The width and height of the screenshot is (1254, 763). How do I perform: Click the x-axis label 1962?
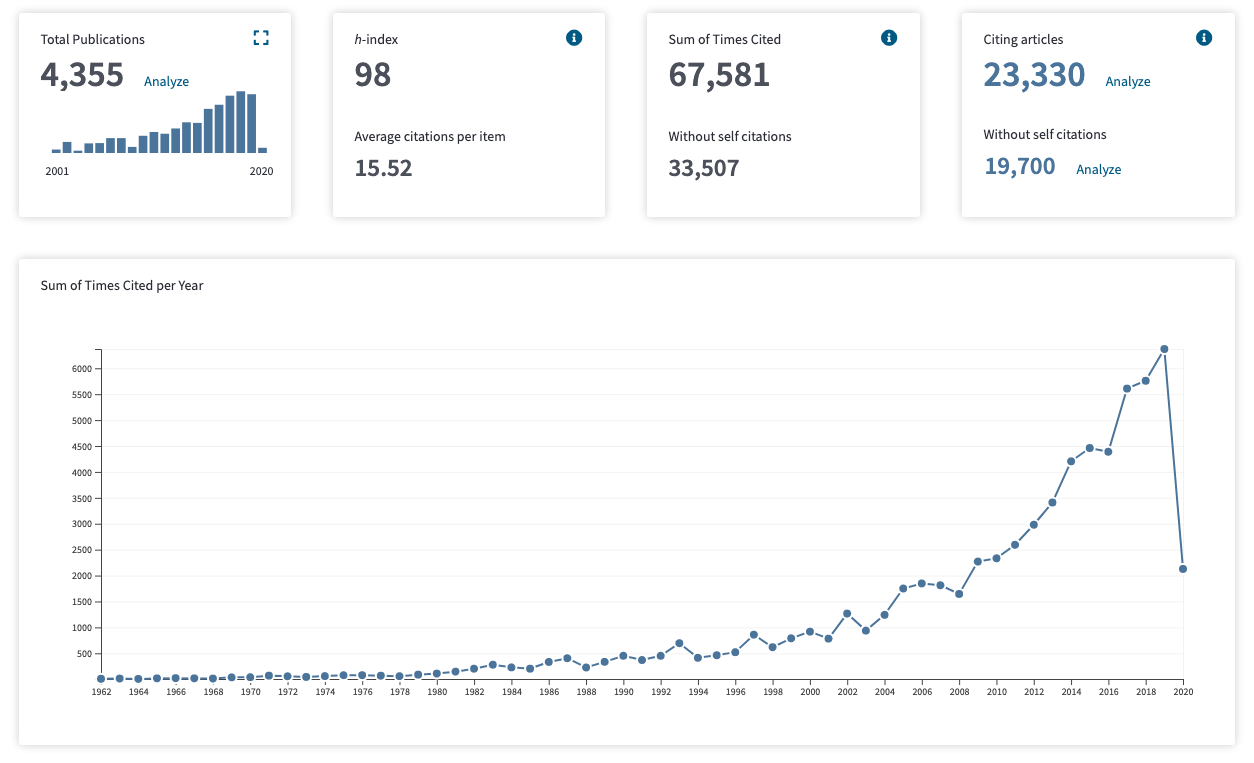101,691
